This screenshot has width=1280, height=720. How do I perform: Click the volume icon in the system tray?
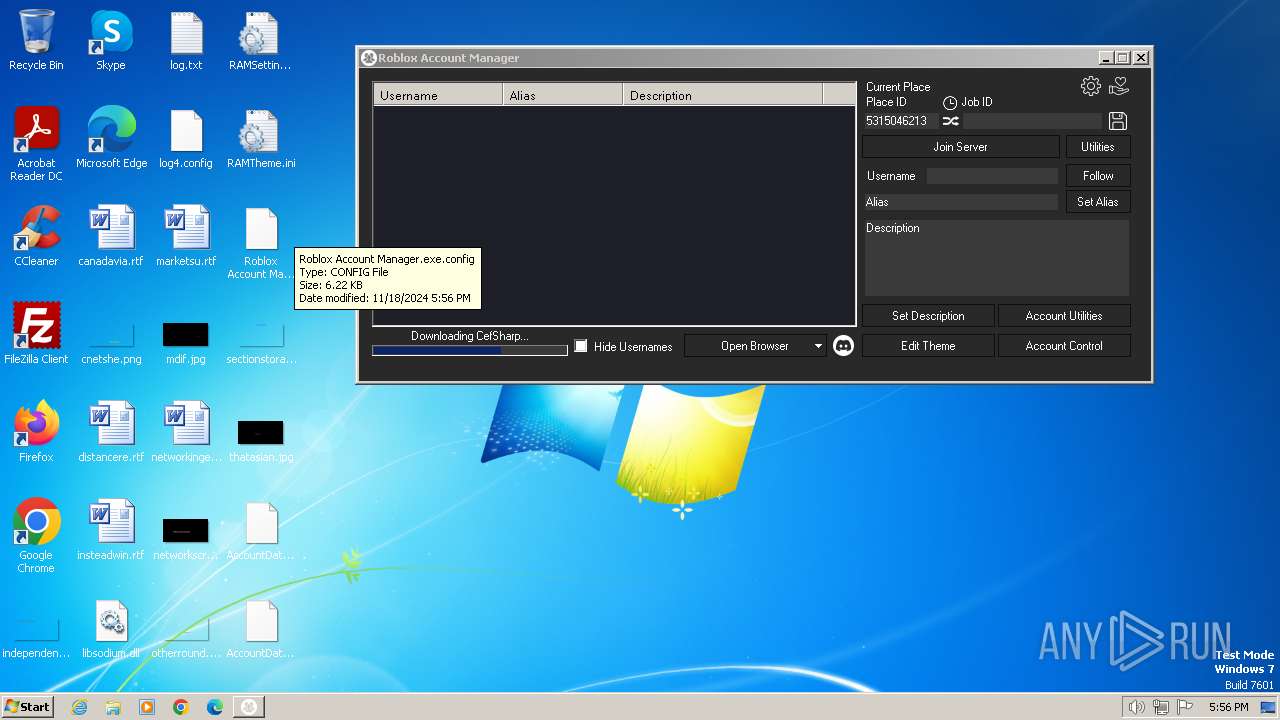(x=1136, y=707)
